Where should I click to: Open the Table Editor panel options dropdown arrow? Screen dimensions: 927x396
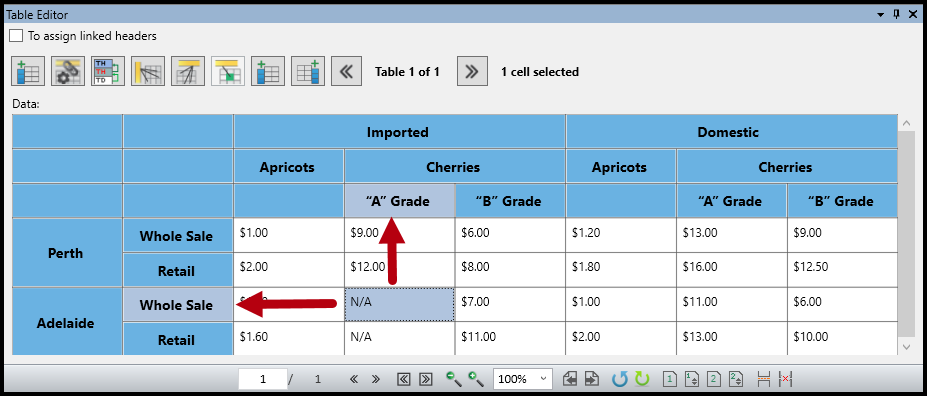pos(881,14)
